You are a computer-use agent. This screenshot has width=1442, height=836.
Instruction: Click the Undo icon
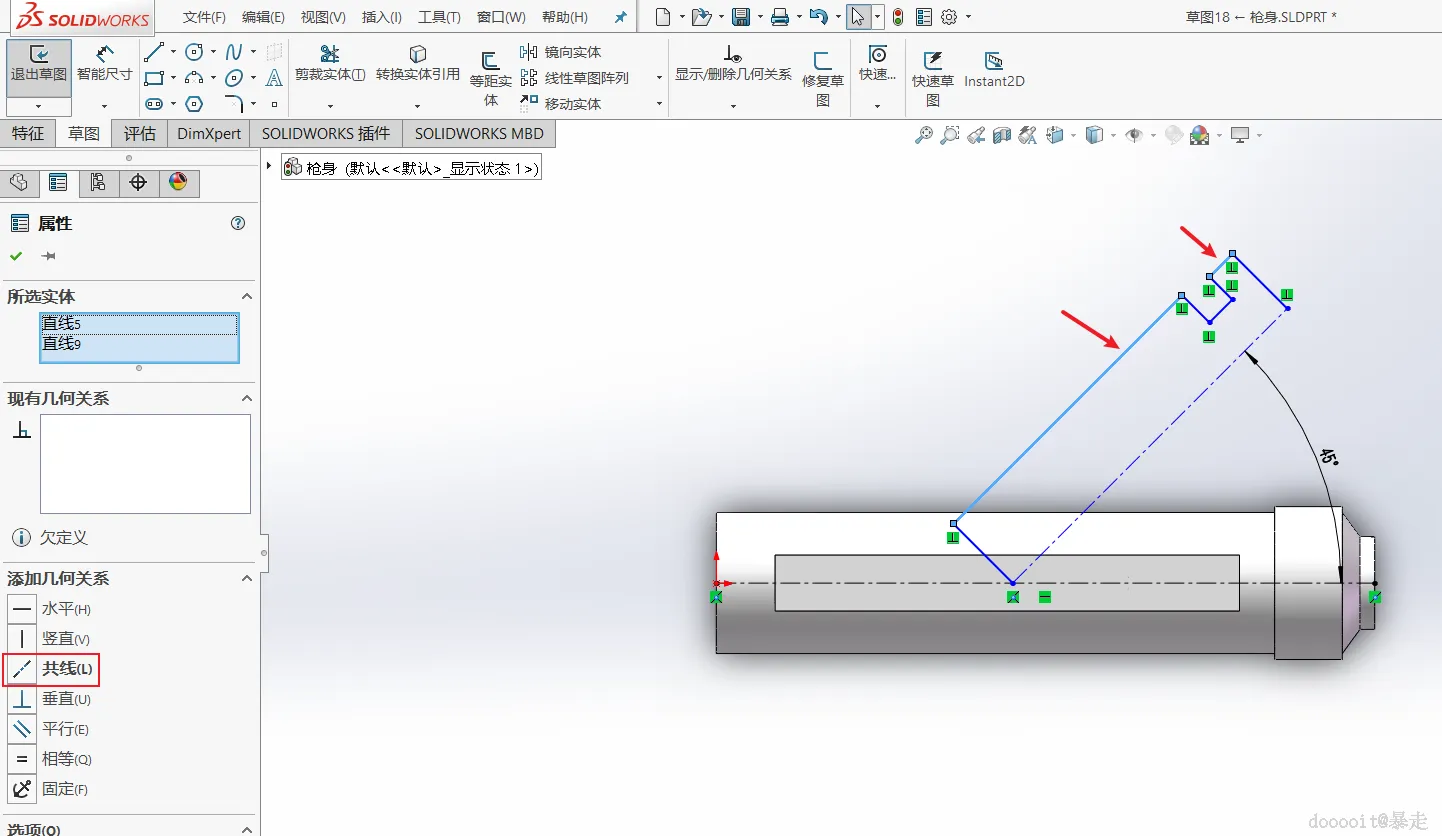[x=819, y=17]
